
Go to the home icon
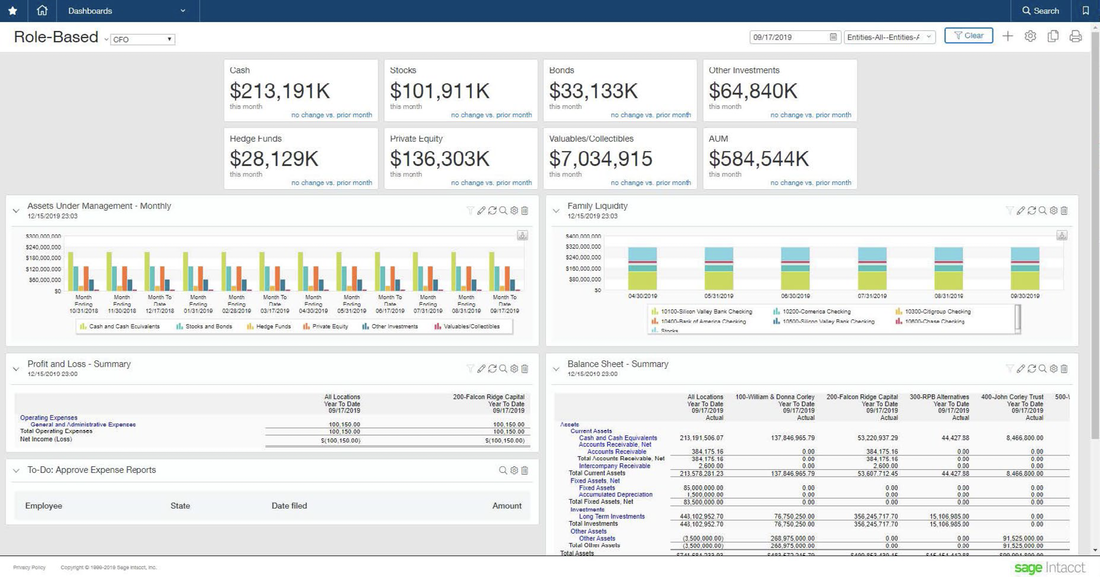point(42,11)
